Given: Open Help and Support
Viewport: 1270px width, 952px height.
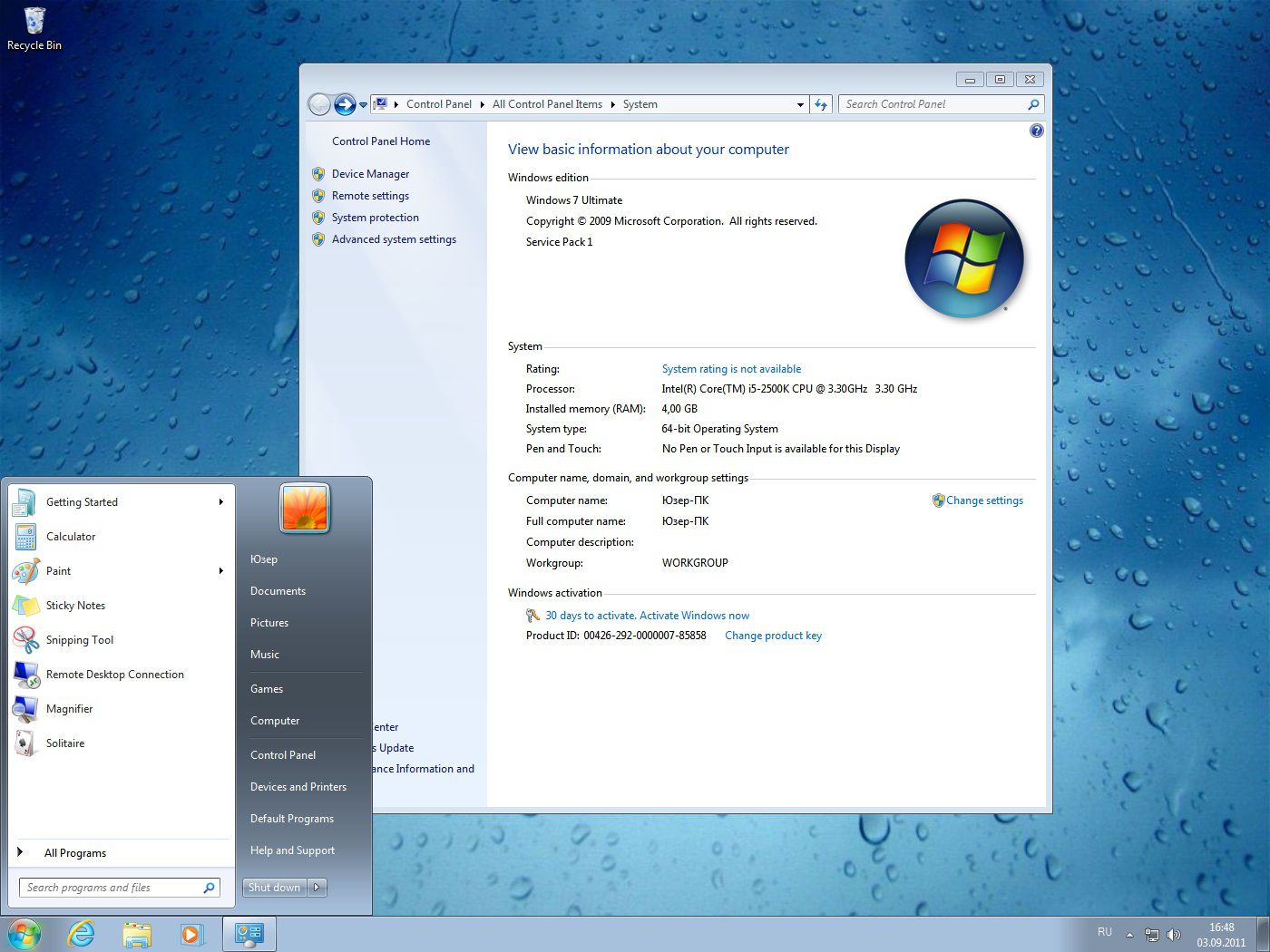Looking at the screenshot, I should (x=292, y=850).
